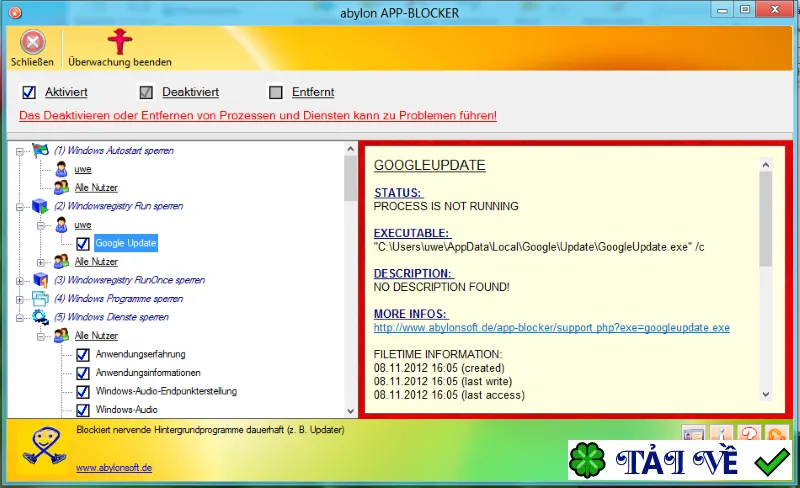
Task: Click the Anwendungserfahrung service name
Action: click(x=140, y=354)
